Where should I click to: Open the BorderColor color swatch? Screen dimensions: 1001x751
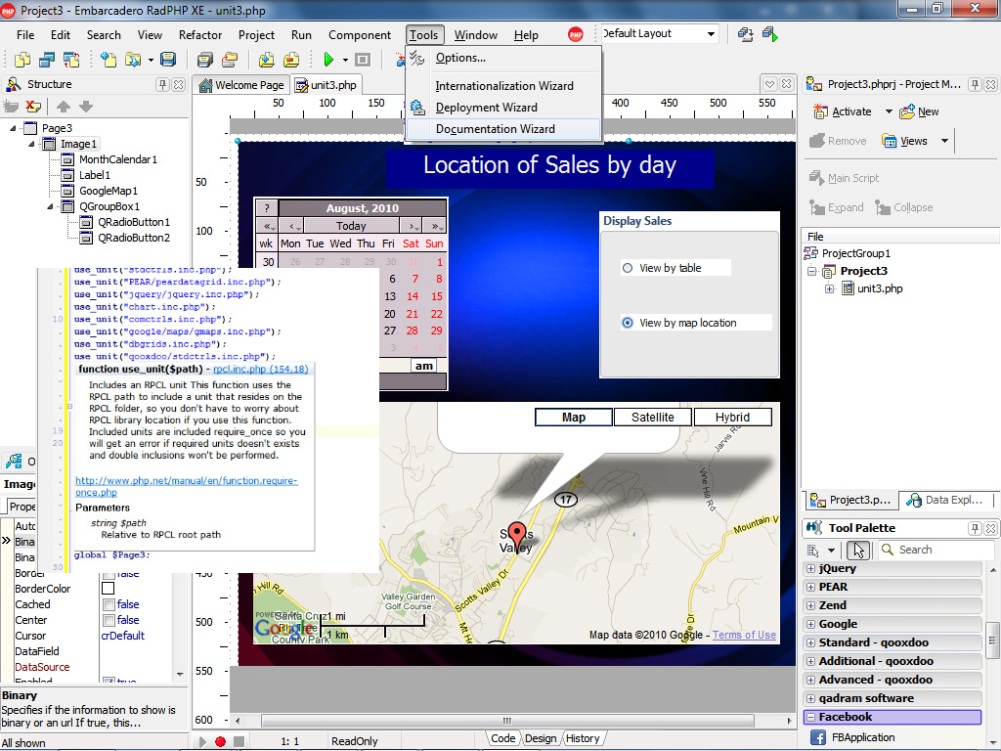(109, 588)
